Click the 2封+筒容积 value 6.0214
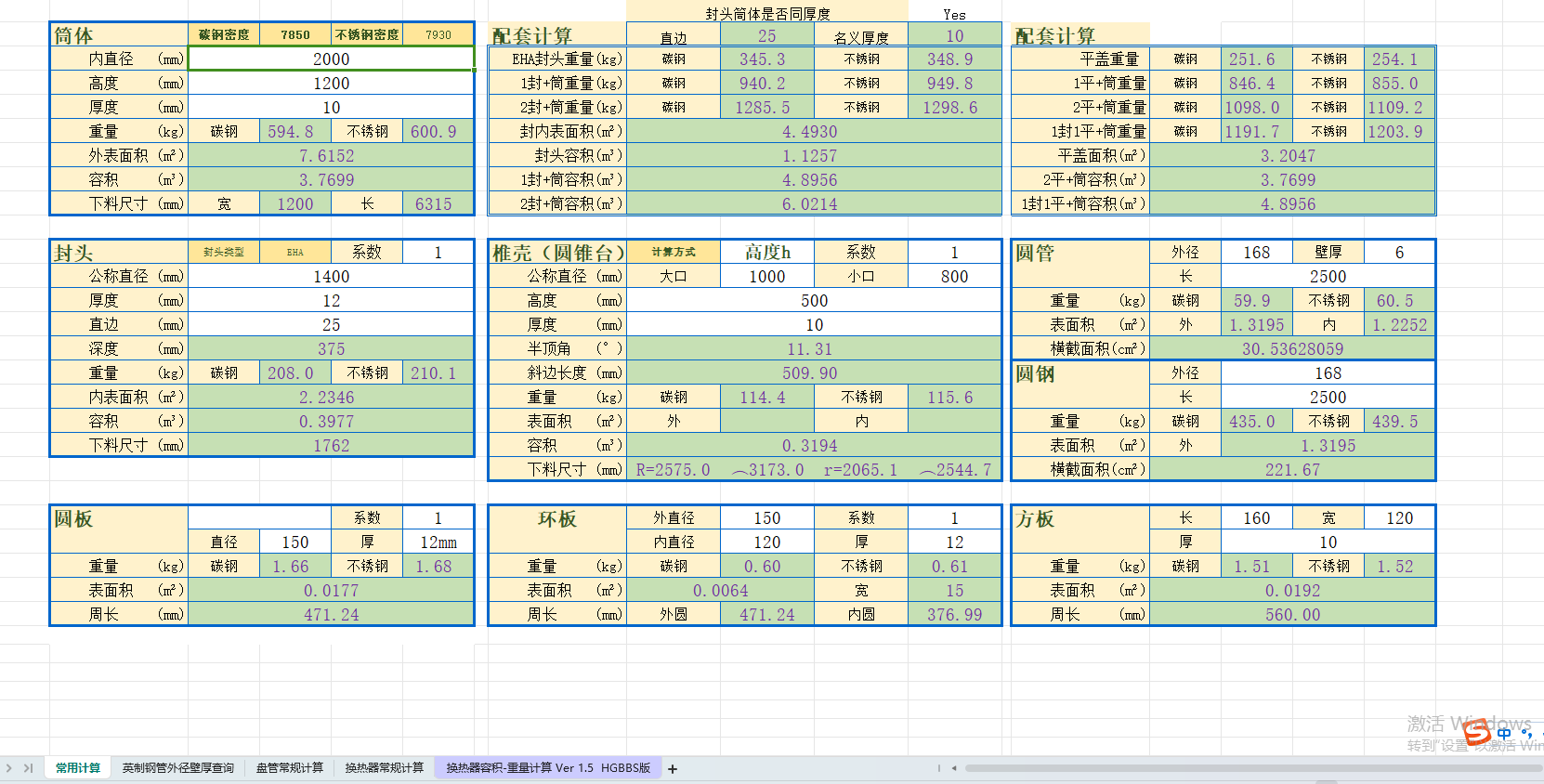This screenshot has height=784, width=1544. click(814, 203)
